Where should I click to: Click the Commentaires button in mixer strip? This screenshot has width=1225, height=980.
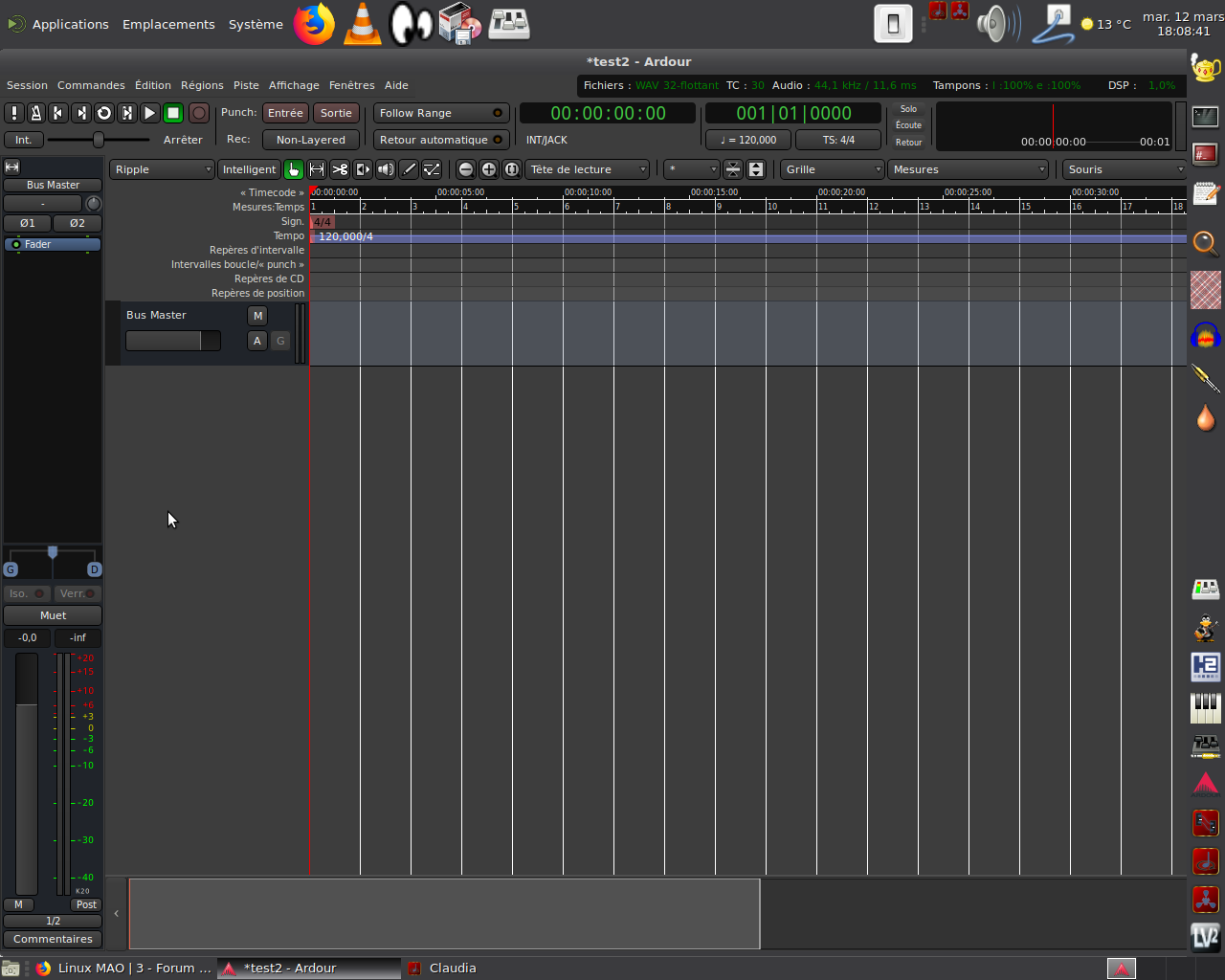tap(53, 939)
